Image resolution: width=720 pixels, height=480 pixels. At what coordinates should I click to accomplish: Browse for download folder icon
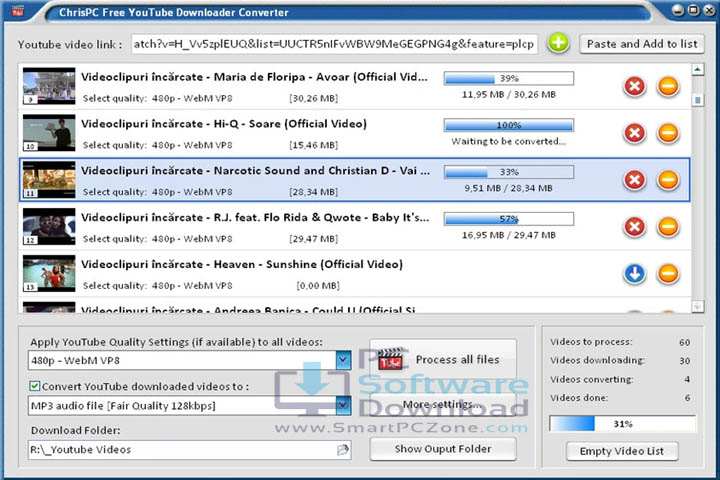coord(343,450)
